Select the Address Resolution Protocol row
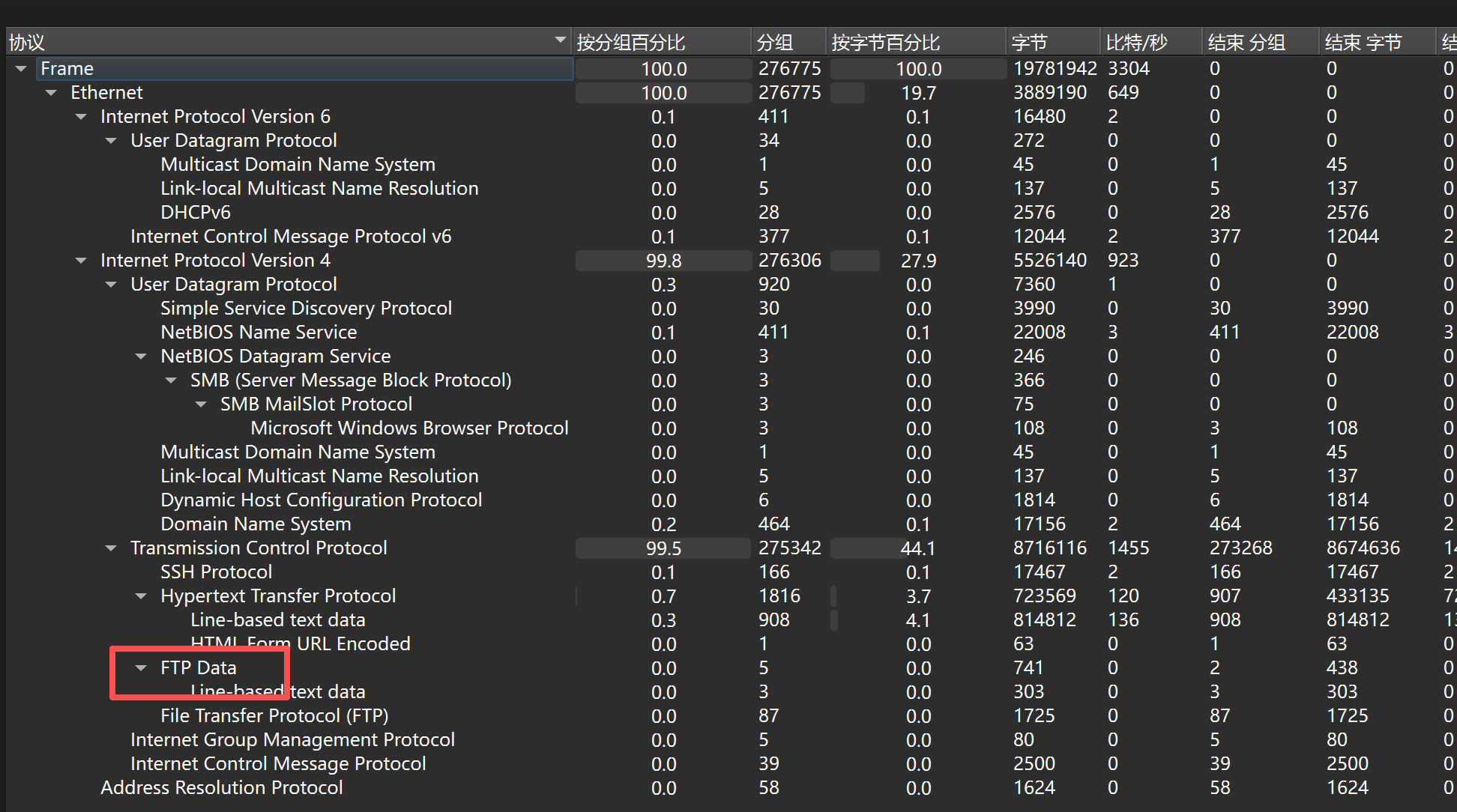The height and width of the screenshot is (812, 1457). coord(222,788)
